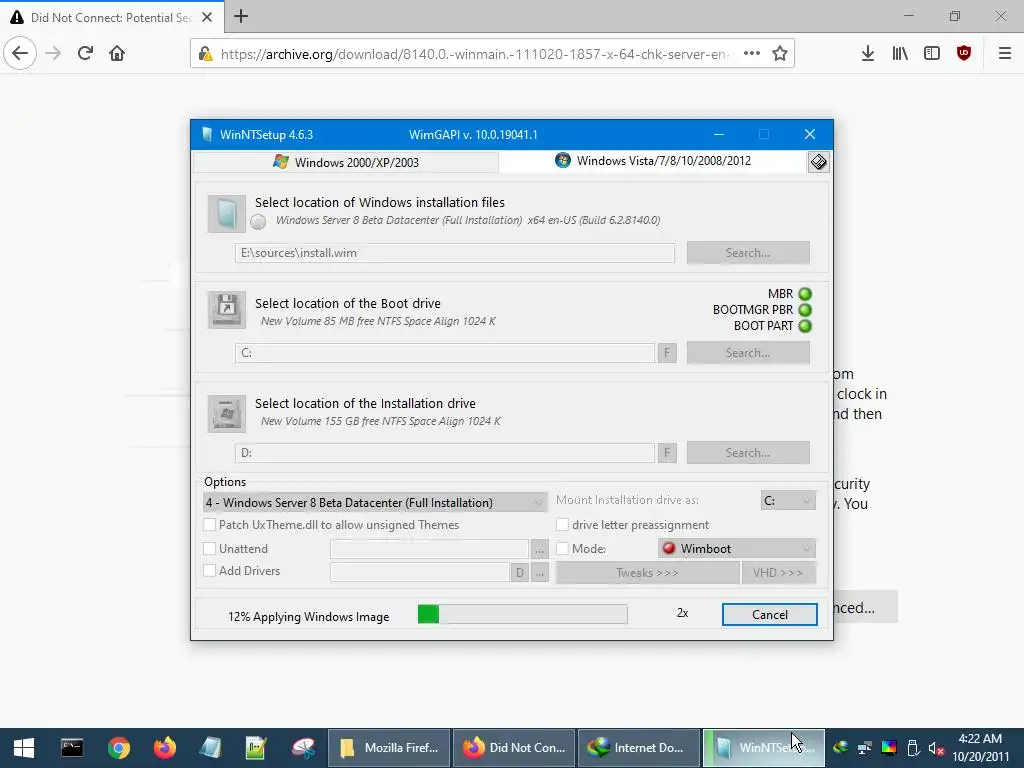Bookmark this page with the star icon
1024x768 pixels.
coord(780,54)
